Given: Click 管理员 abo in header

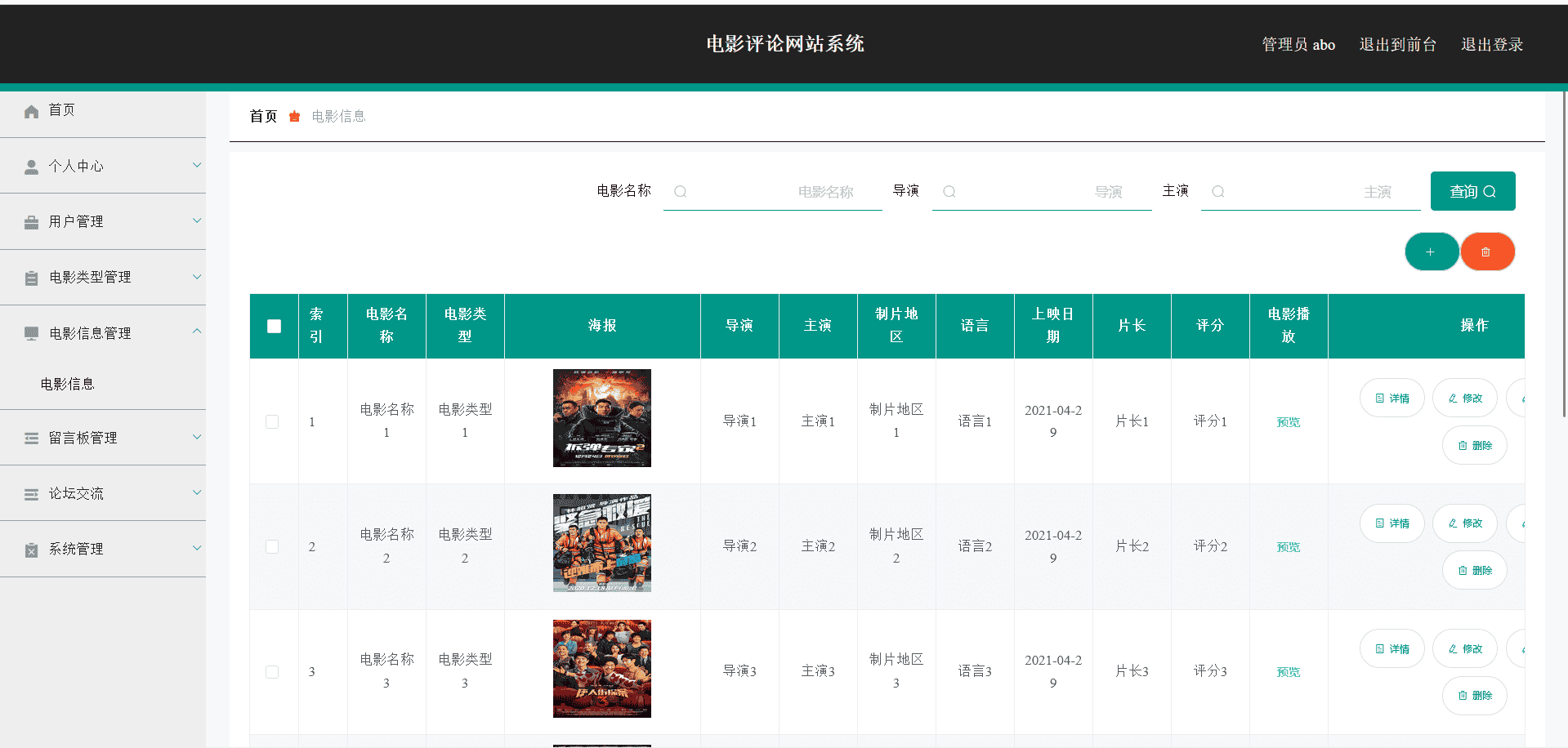Looking at the screenshot, I should 1298,45.
